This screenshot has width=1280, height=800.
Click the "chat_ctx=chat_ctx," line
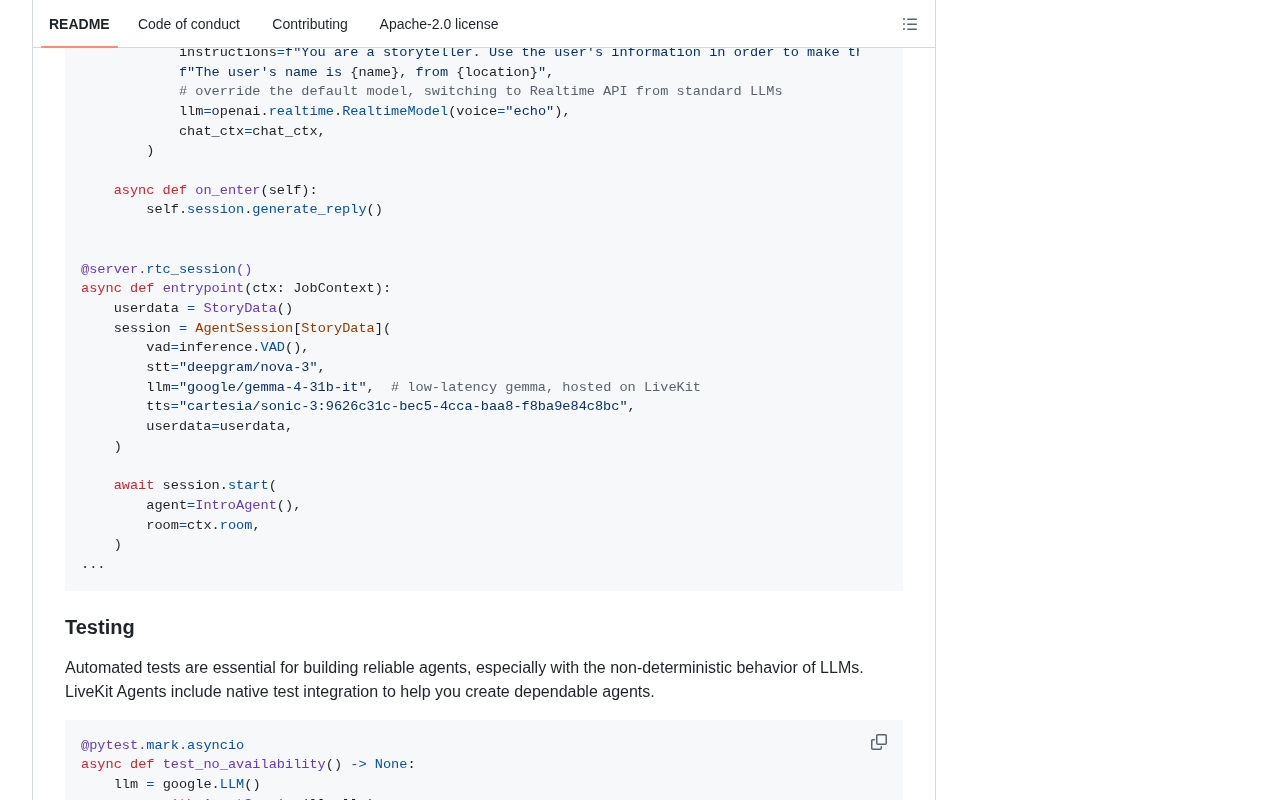[252, 131]
